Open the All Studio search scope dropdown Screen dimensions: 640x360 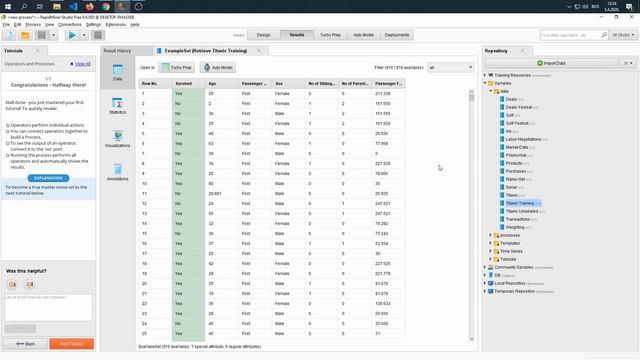pos(623,35)
